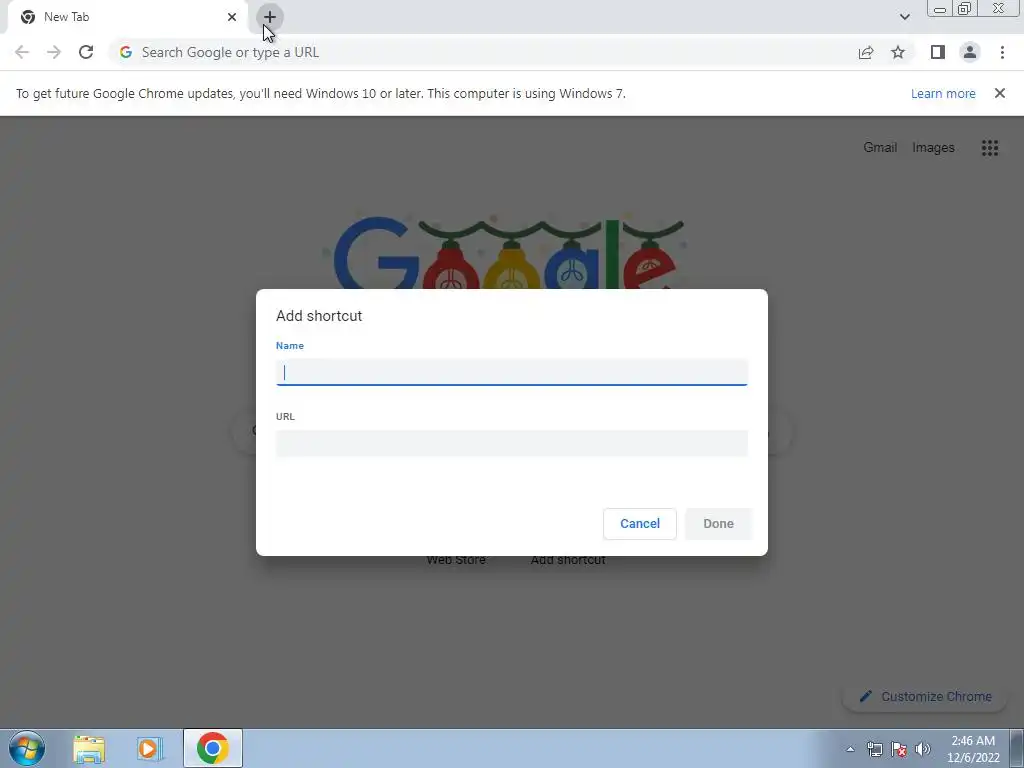Click the Customize Chrome button
The height and width of the screenshot is (768, 1024).
tap(925, 696)
